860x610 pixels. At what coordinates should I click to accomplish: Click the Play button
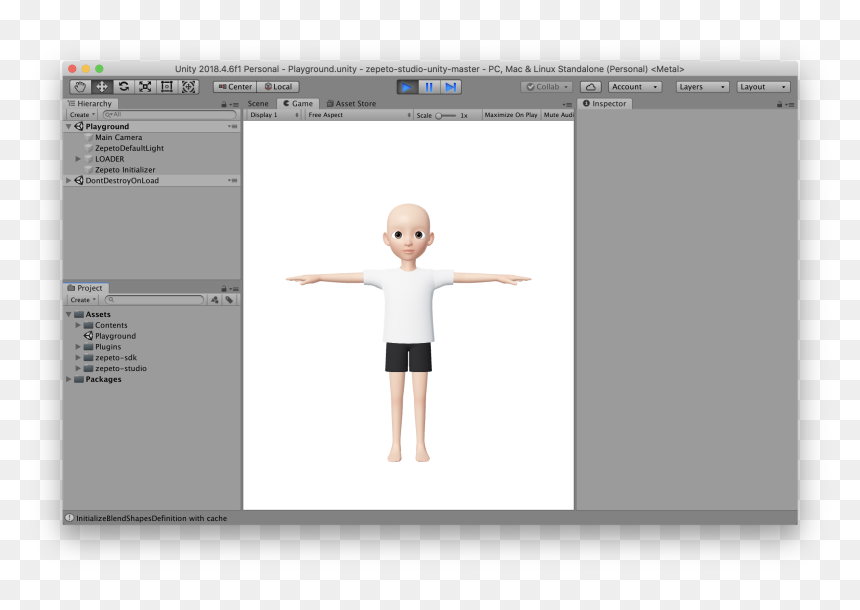pyautogui.click(x=407, y=87)
